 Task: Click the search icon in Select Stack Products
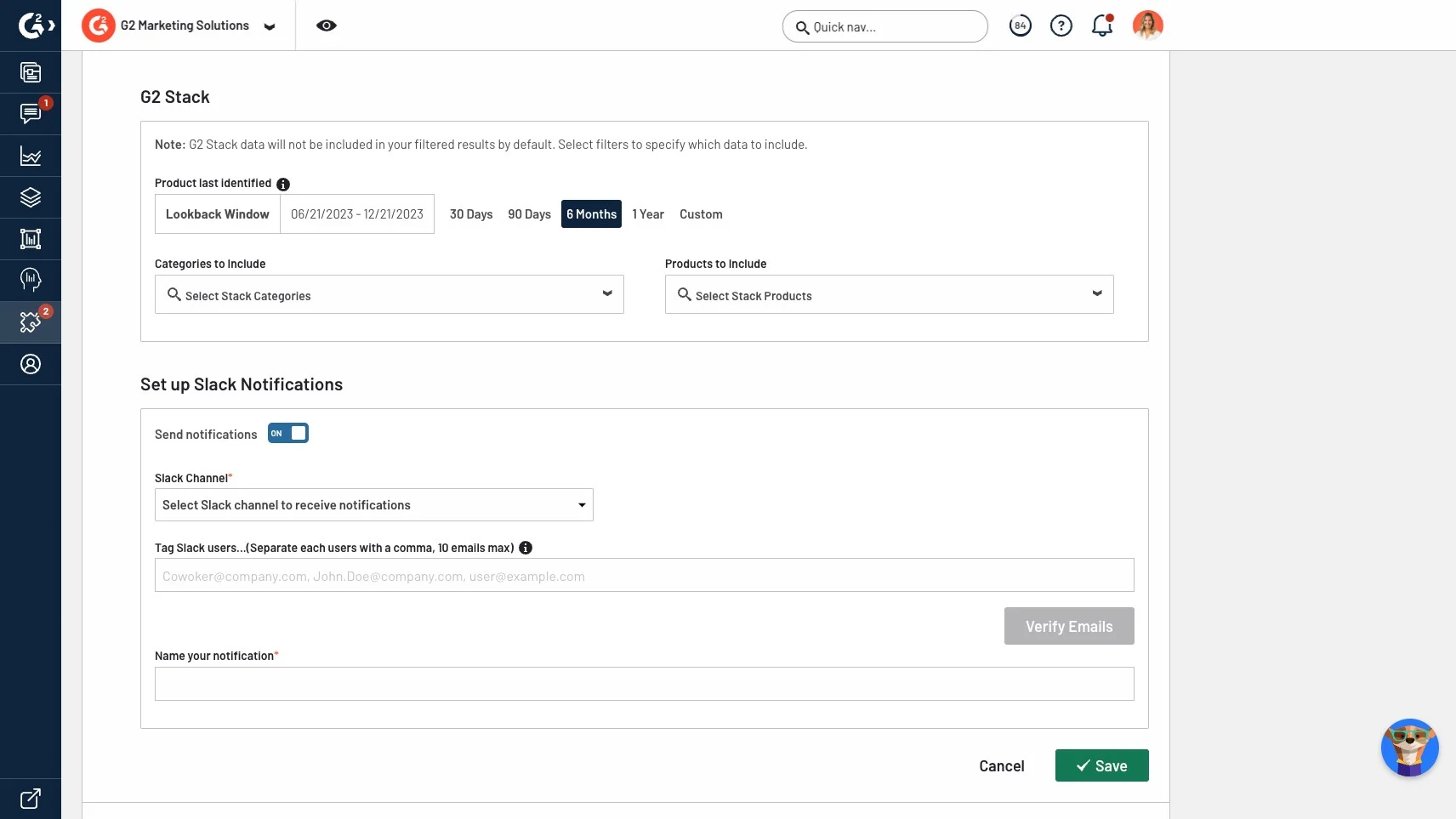pyautogui.click(x=685, y=294)
